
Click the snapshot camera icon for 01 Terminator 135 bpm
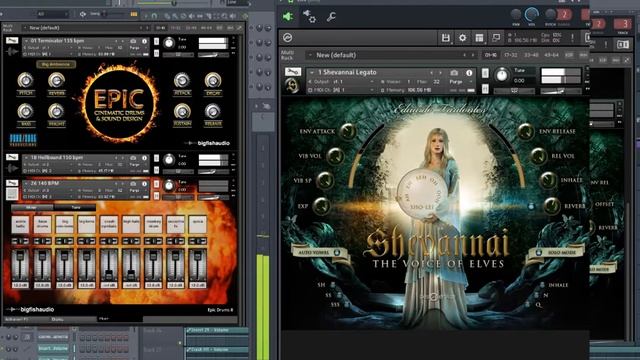(x=133, y=41)
